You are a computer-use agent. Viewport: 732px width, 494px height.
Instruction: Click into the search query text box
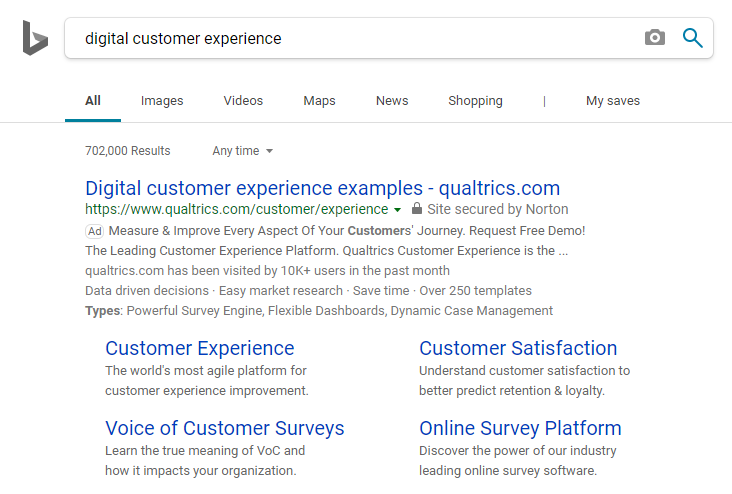pos(350,38)
